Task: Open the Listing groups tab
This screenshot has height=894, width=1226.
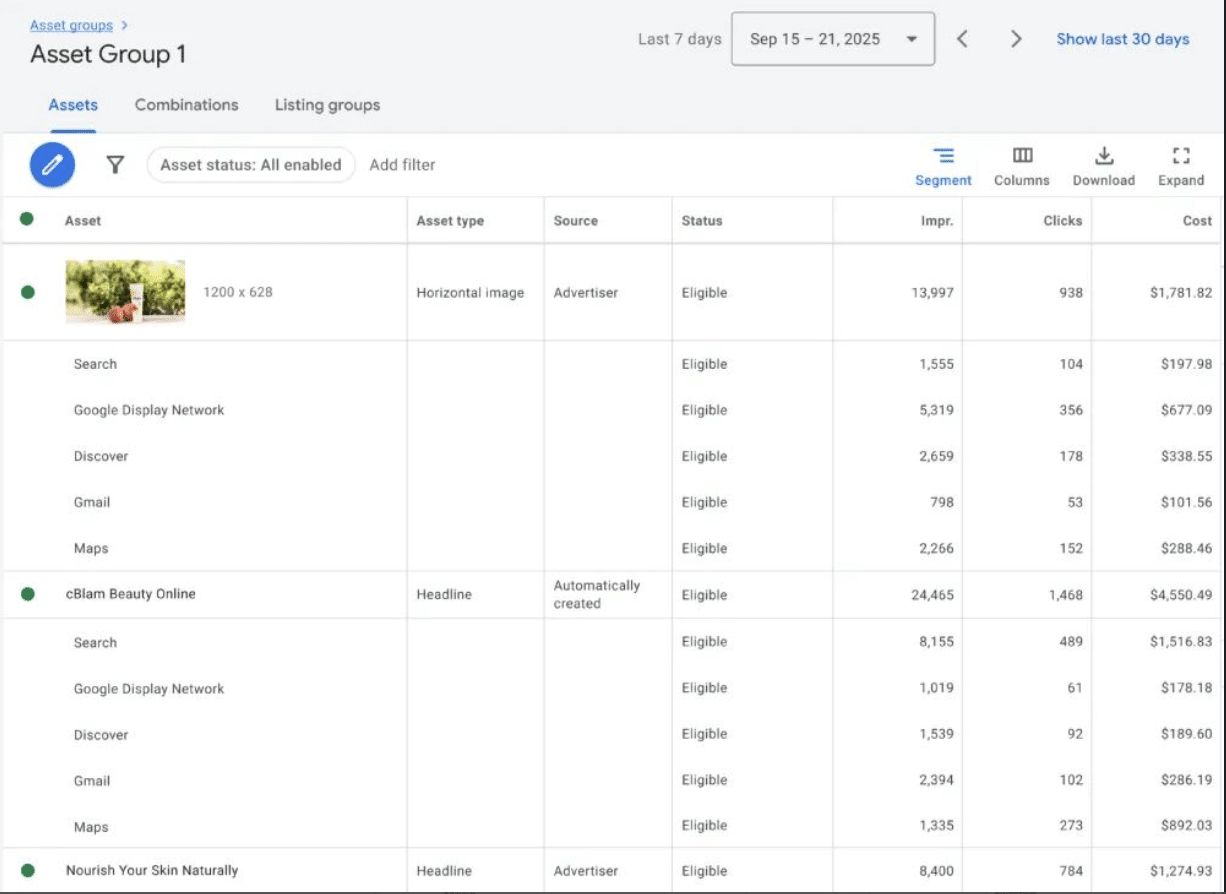Action: [327, 104]
